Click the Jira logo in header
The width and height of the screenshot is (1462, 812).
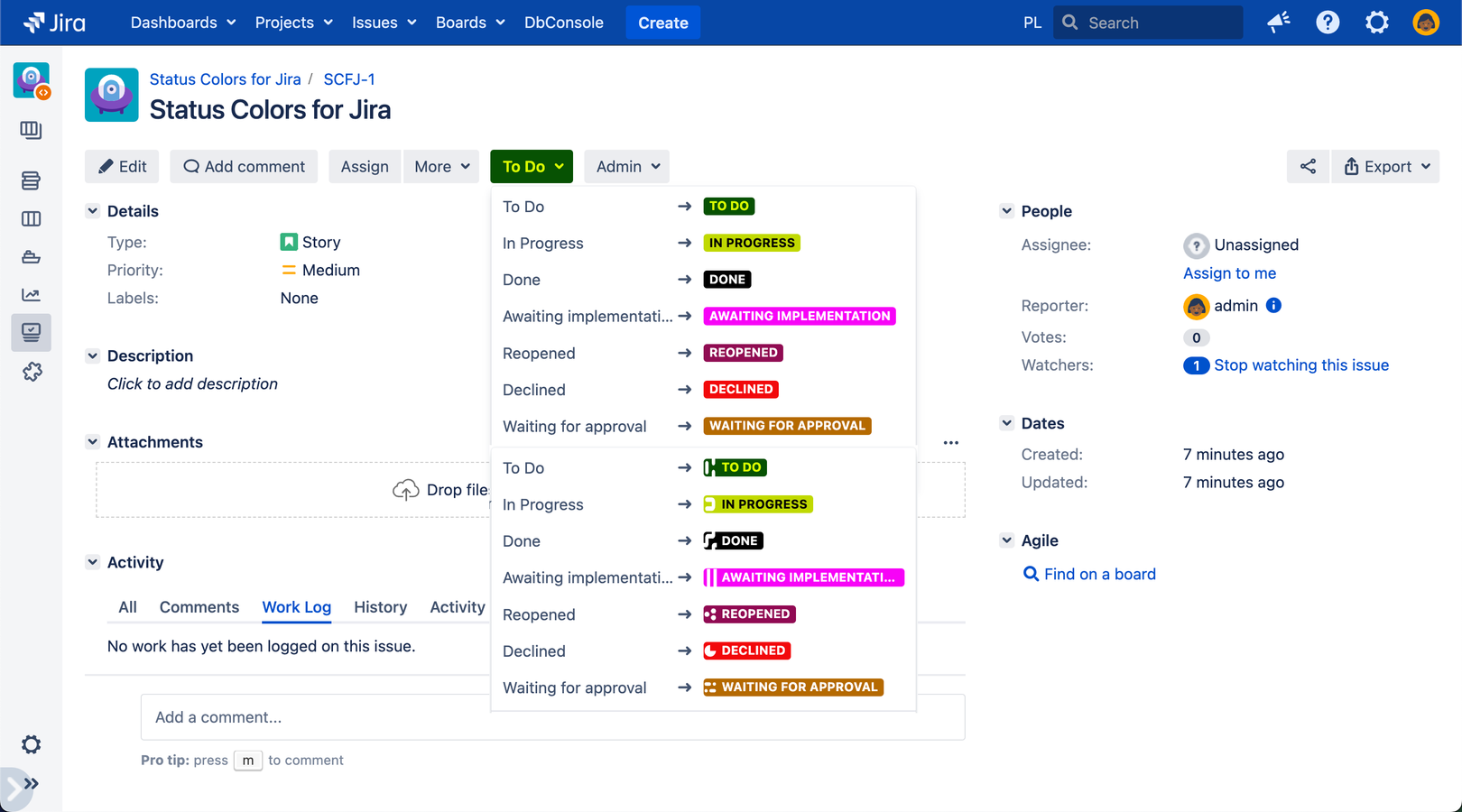tap(54, 23)
